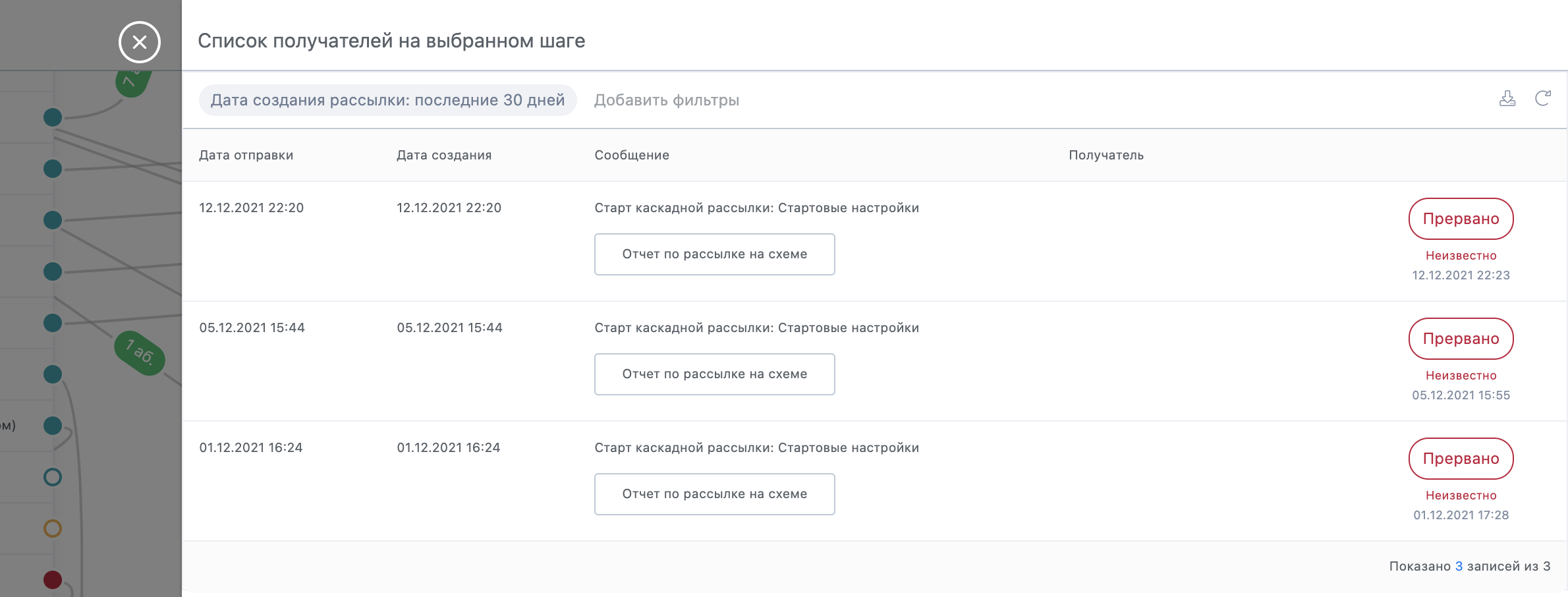The height and width of the screenshot is (597, 1568).
Task: Sort by 'Дата отправки' column header
Action: coord(246,156)
